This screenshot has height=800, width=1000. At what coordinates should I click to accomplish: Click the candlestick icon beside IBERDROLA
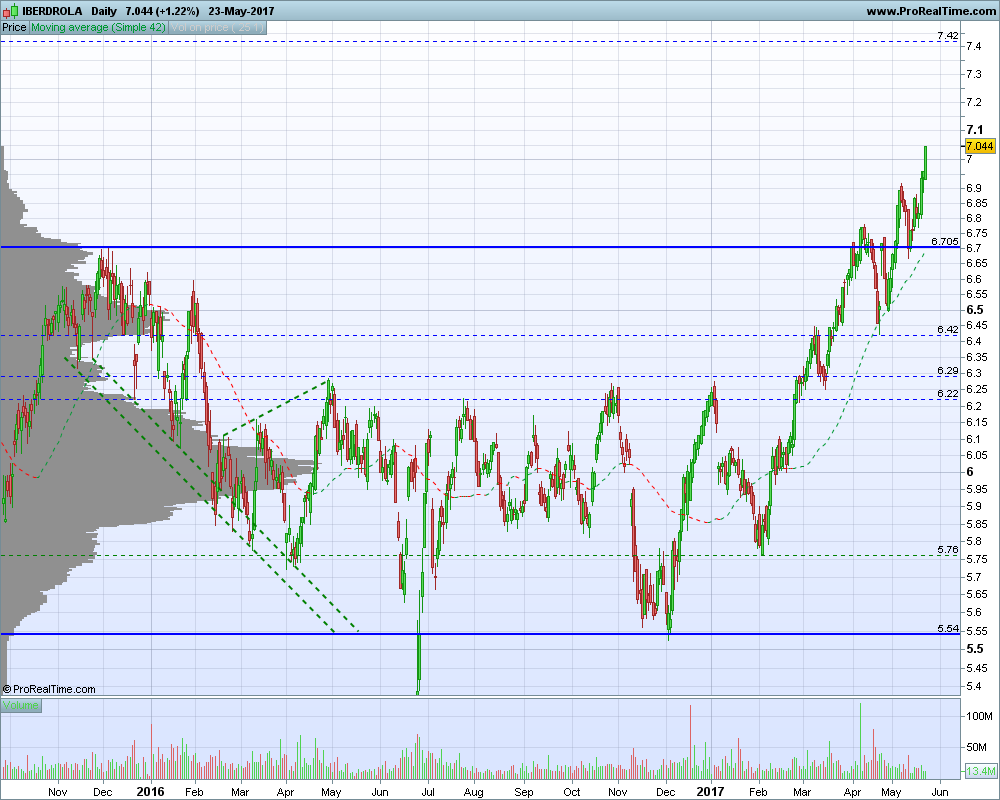[10, 11]
